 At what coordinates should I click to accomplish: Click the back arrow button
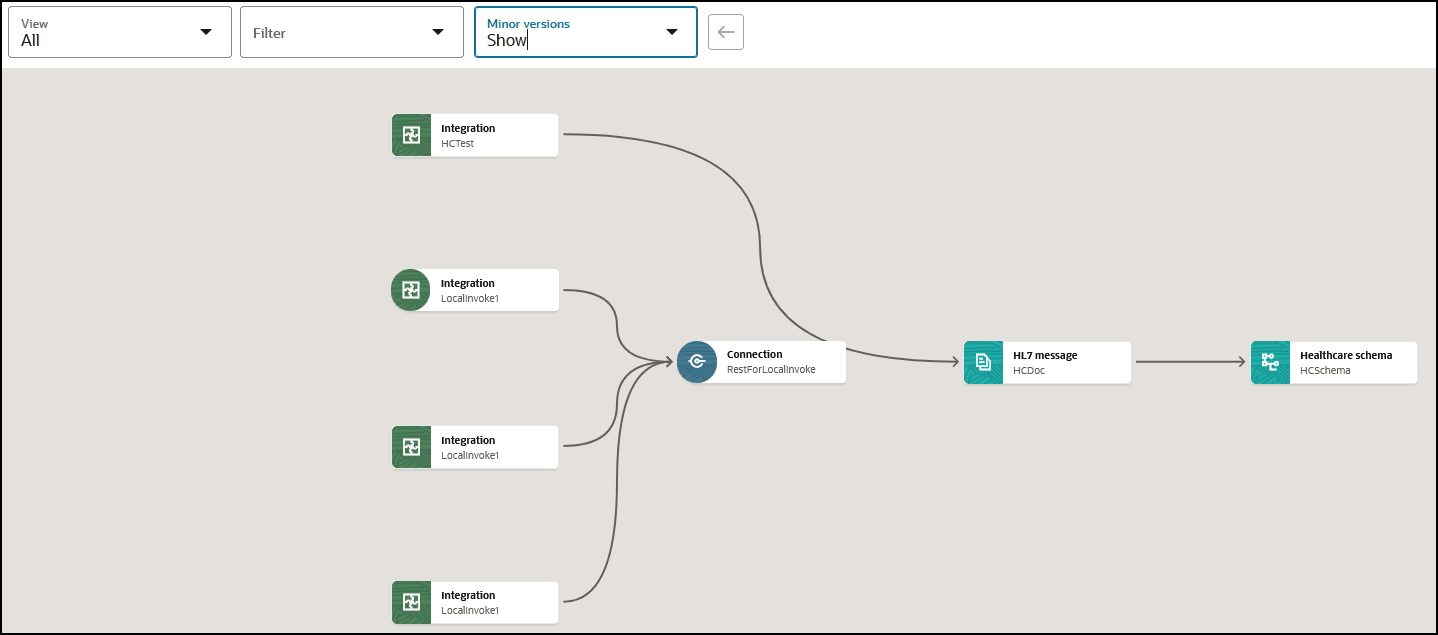(726, 32)
